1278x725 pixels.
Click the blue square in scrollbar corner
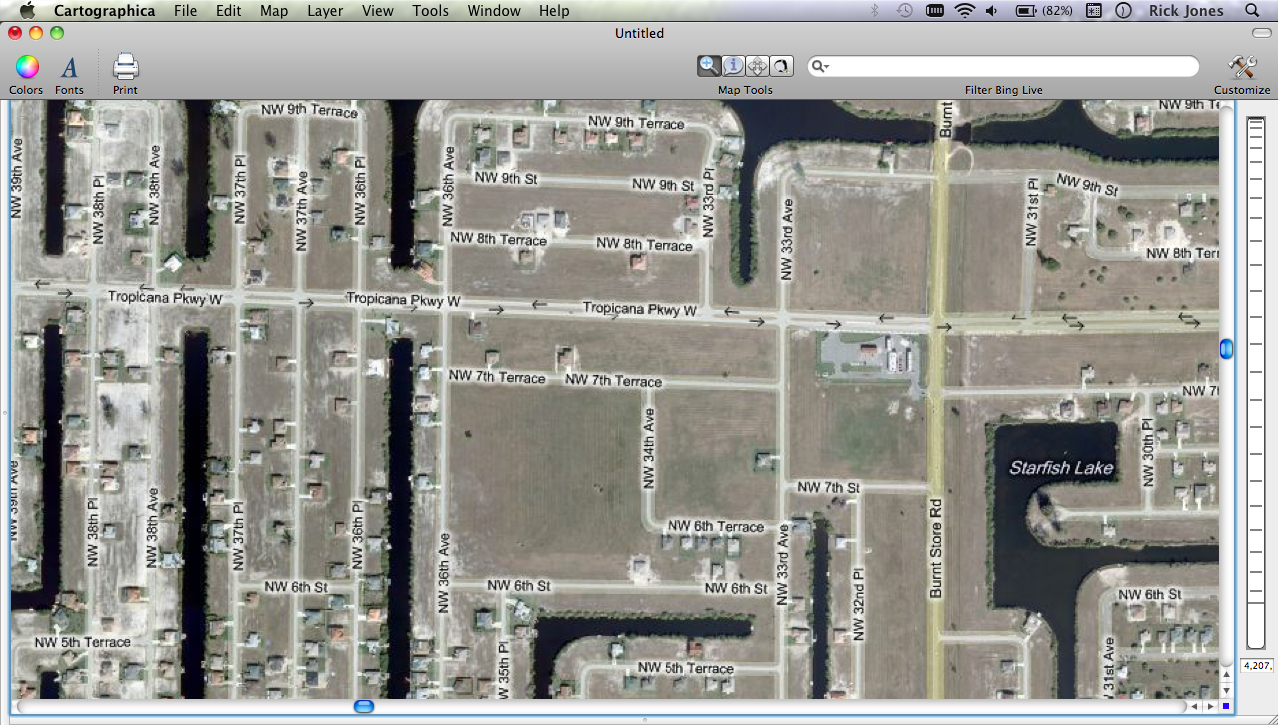point(1226,707)
